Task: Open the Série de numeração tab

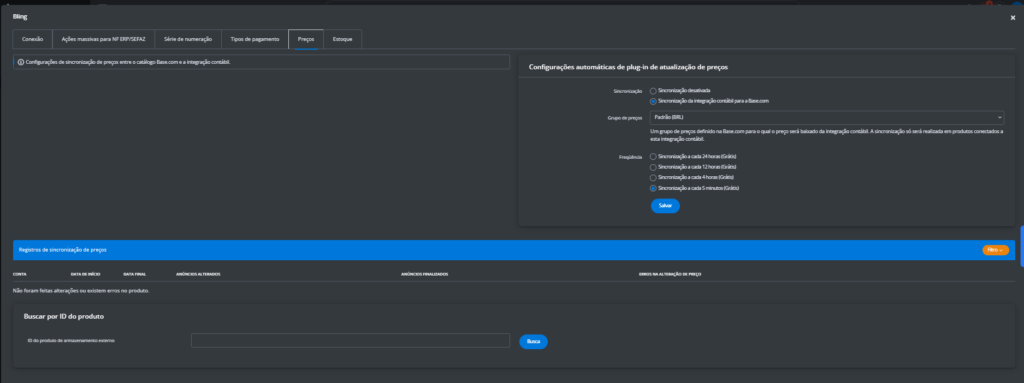Action: [x=188, y=39]
